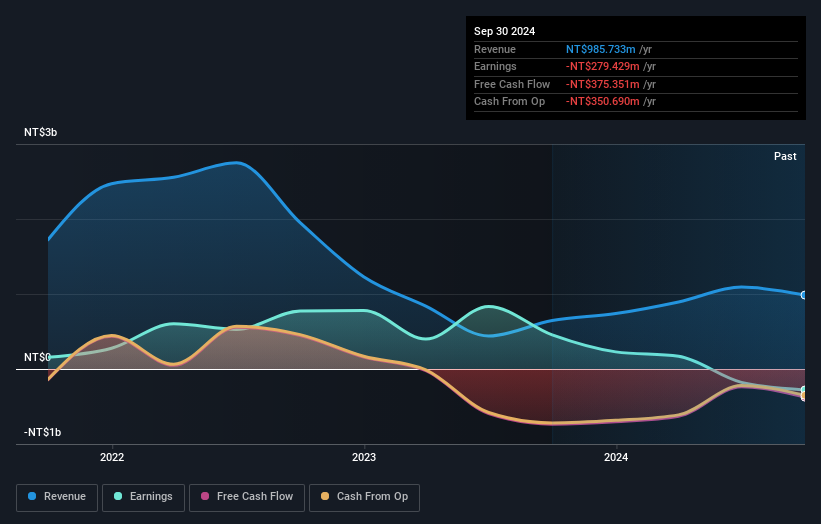Viewport: 821px width, 524px height.
Task: Toggle the Revenue legend button
Action: point(57,497)
